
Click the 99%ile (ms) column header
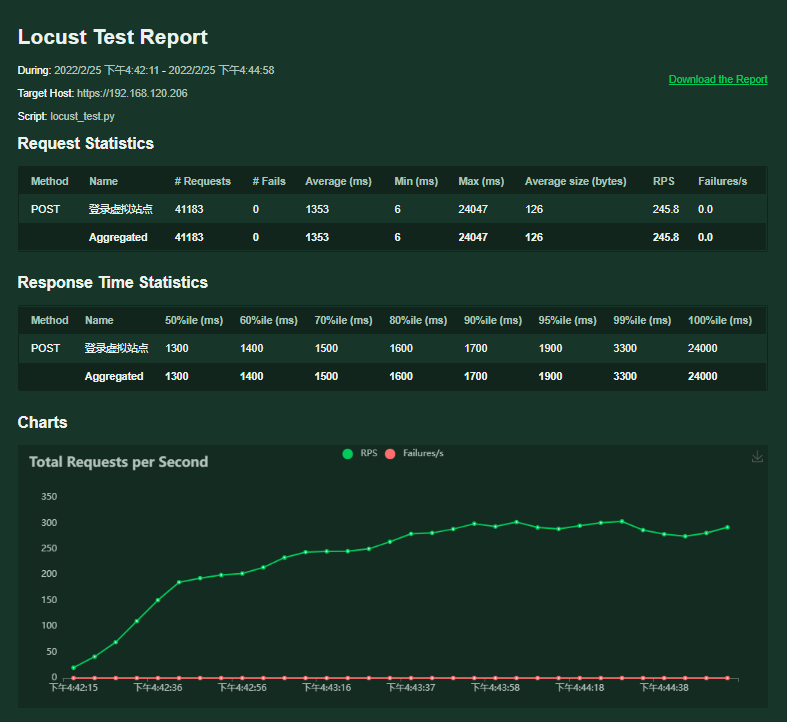[642, 320]
